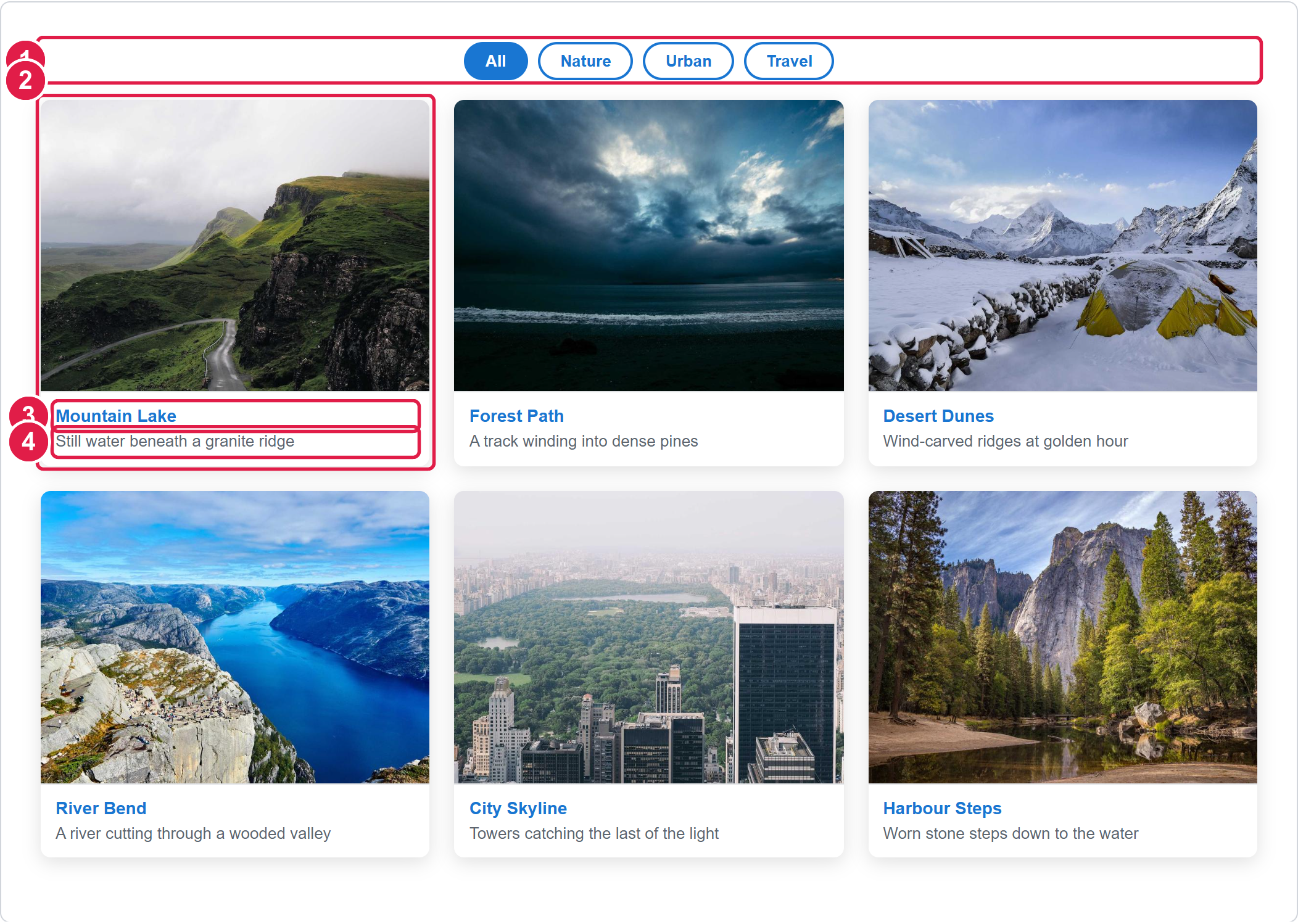Viewport: 1298px width, 924px height.
Task: Click the Desert Dunes title
Action: pyautogui.click(x=938, y=416)
